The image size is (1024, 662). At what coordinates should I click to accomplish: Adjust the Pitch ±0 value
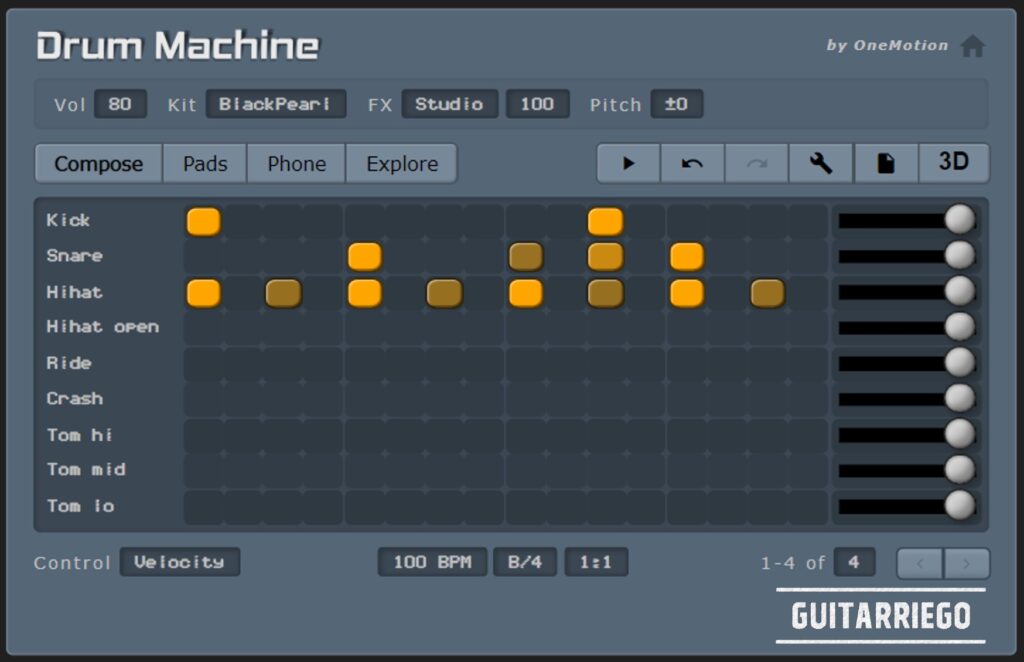point(677,104)
